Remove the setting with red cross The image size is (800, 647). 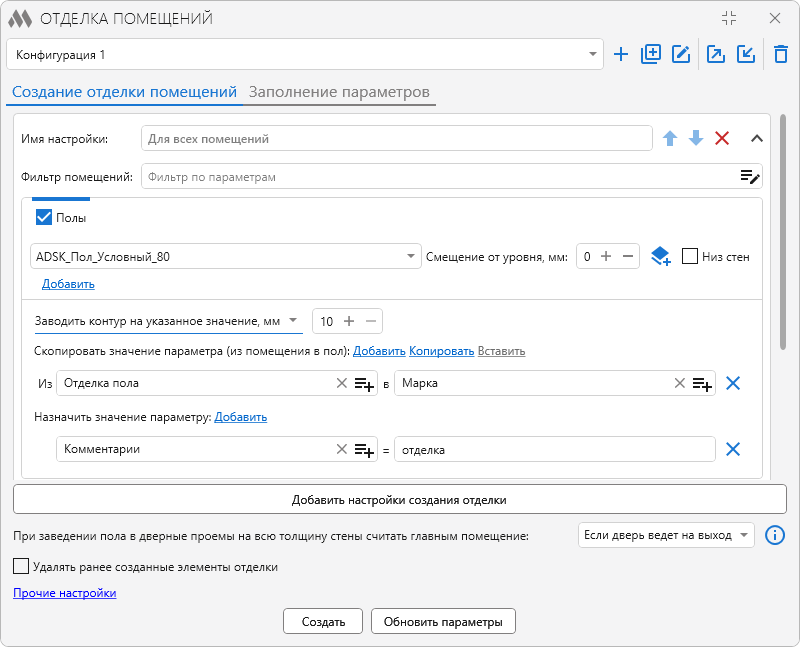[722, 138]
